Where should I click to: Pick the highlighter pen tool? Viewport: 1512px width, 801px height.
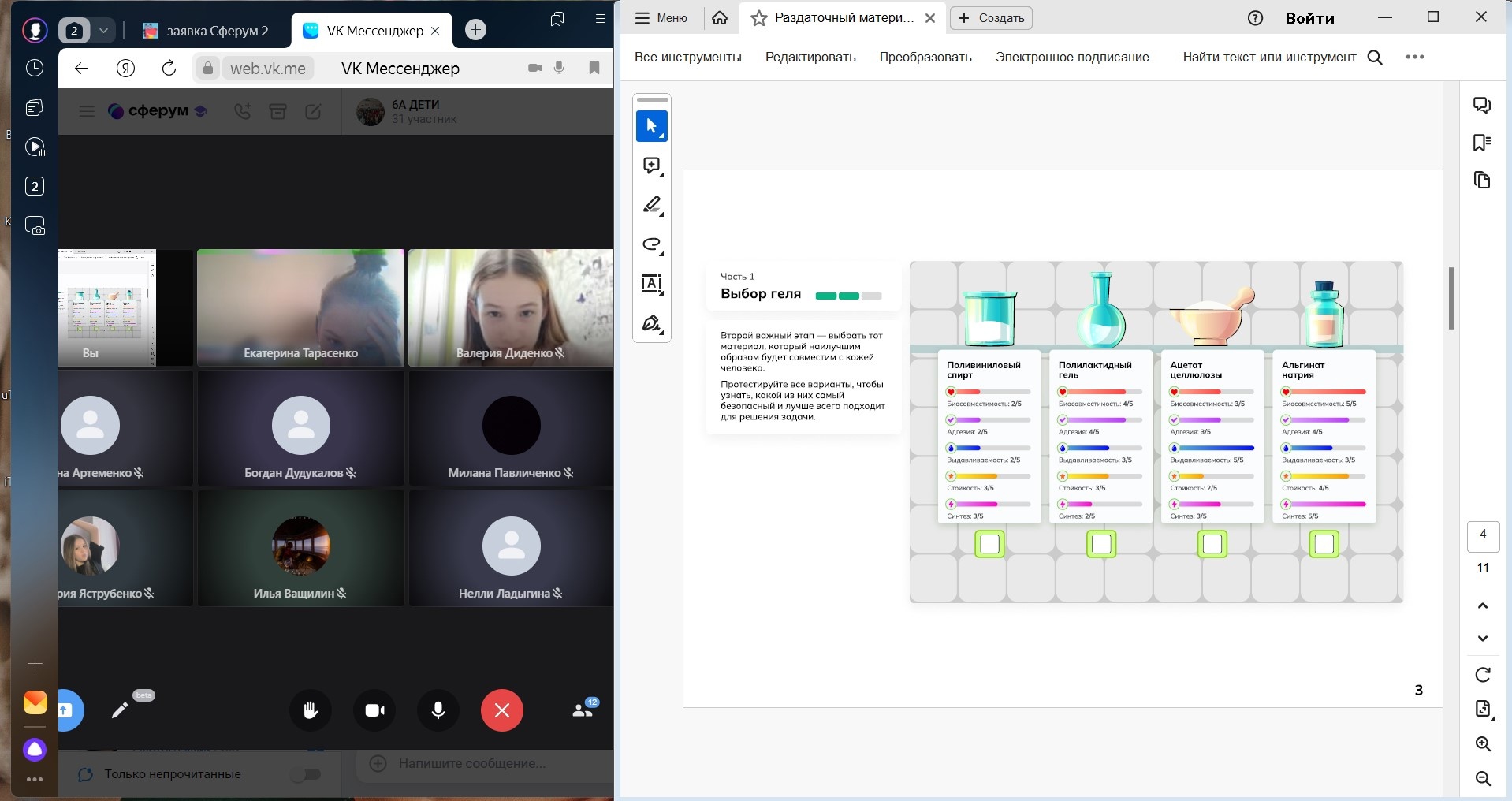(x=652, y=205)
